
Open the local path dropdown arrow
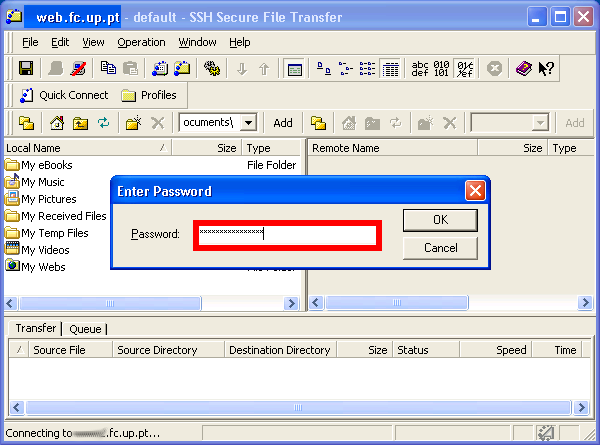[x=248, y=123]
